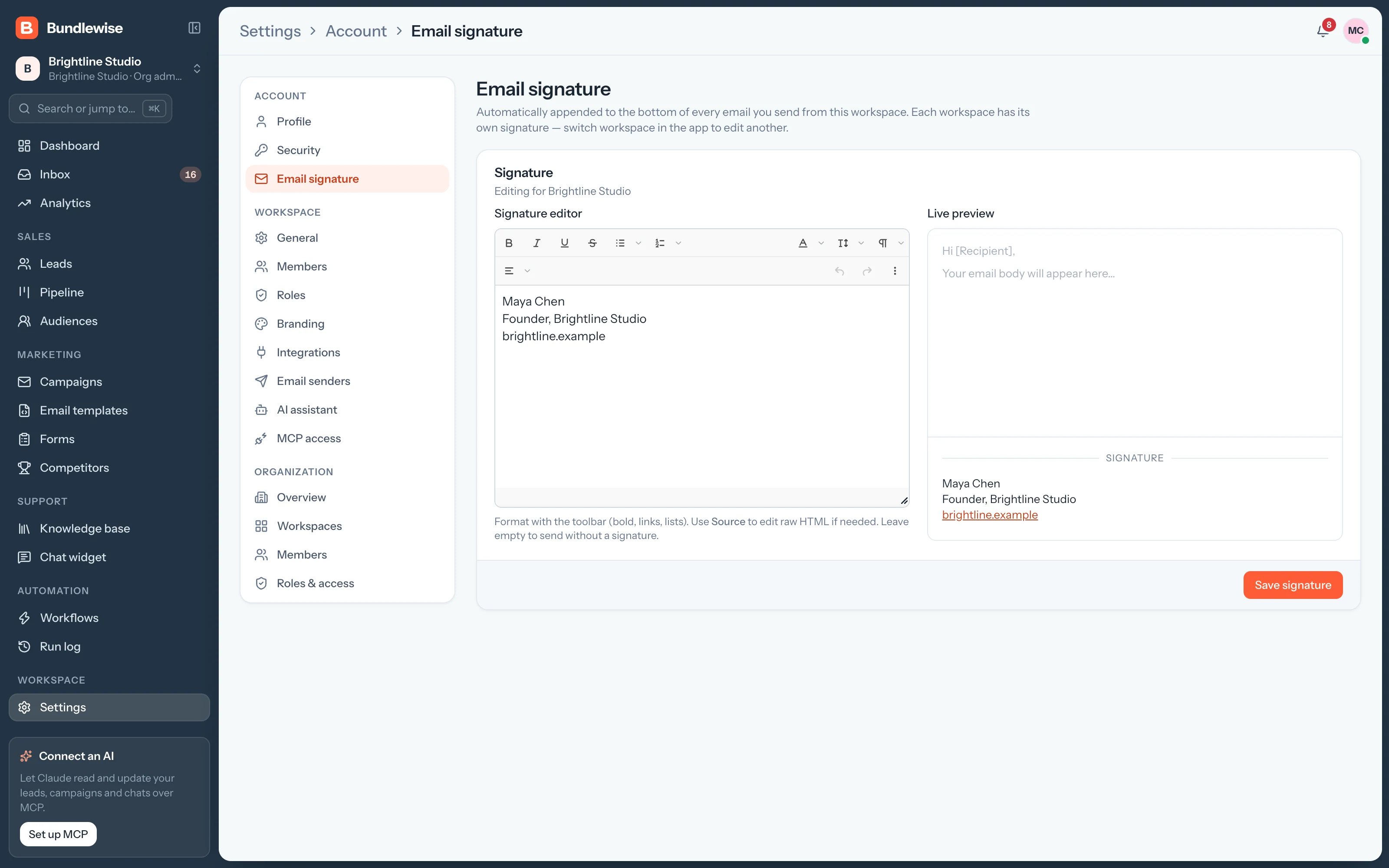Underline text with the toolbar button
Viewport: 1389px width, 868px height.
[564, 243]
